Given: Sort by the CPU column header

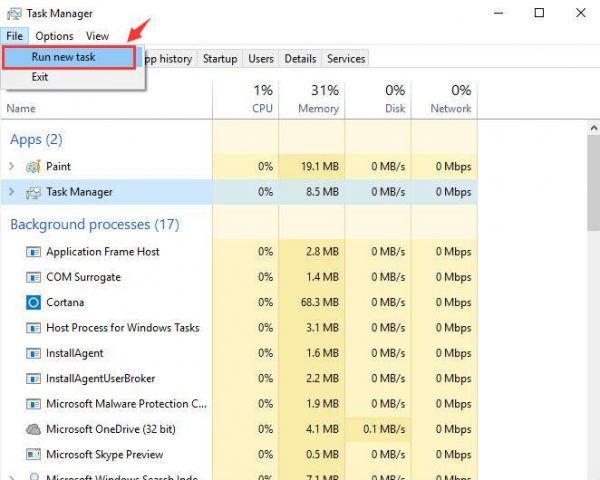Looking at the screenshot, I should point(246,100).
